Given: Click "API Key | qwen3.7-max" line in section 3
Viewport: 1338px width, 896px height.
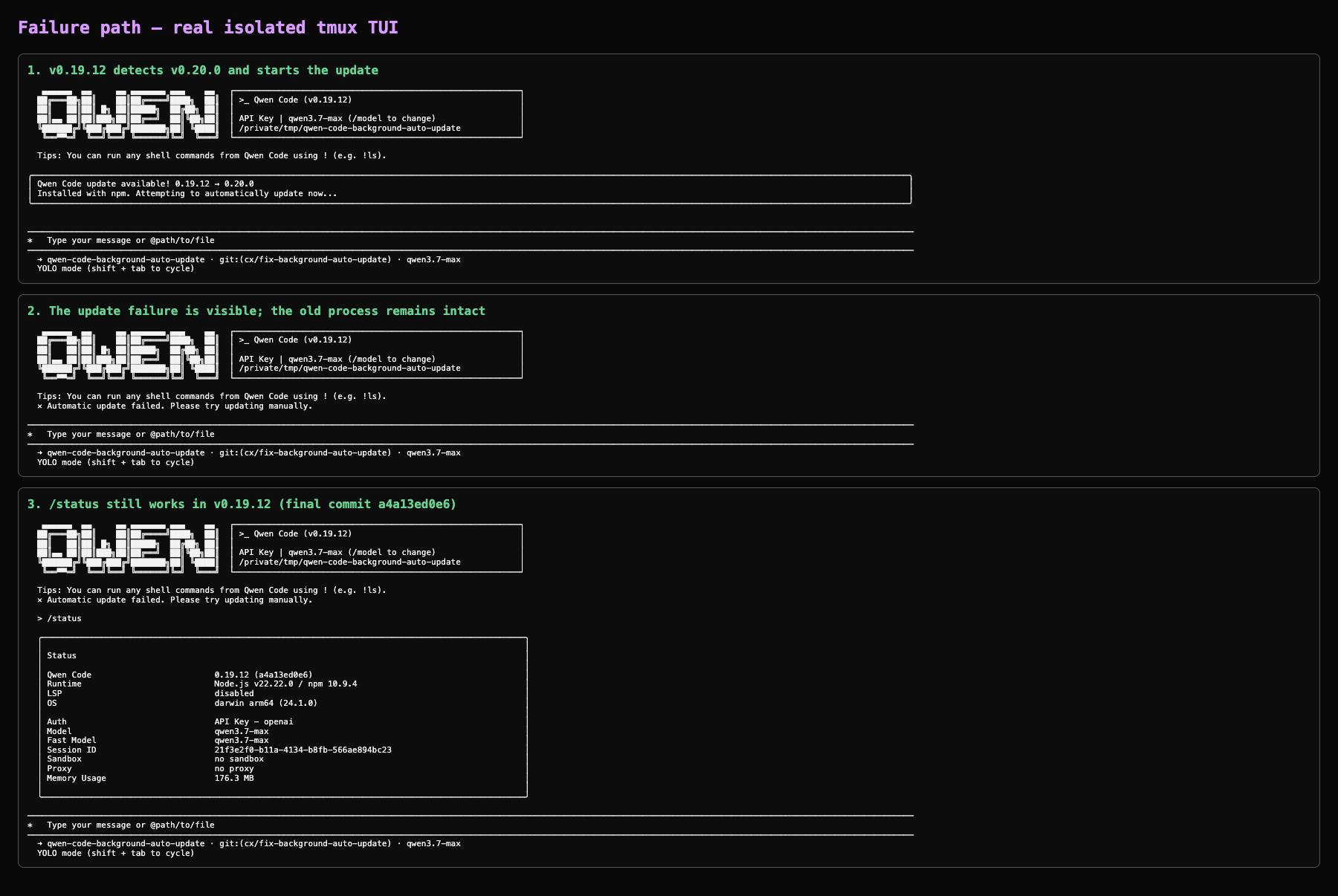Looking at the screenshot, I should [337, 552].
